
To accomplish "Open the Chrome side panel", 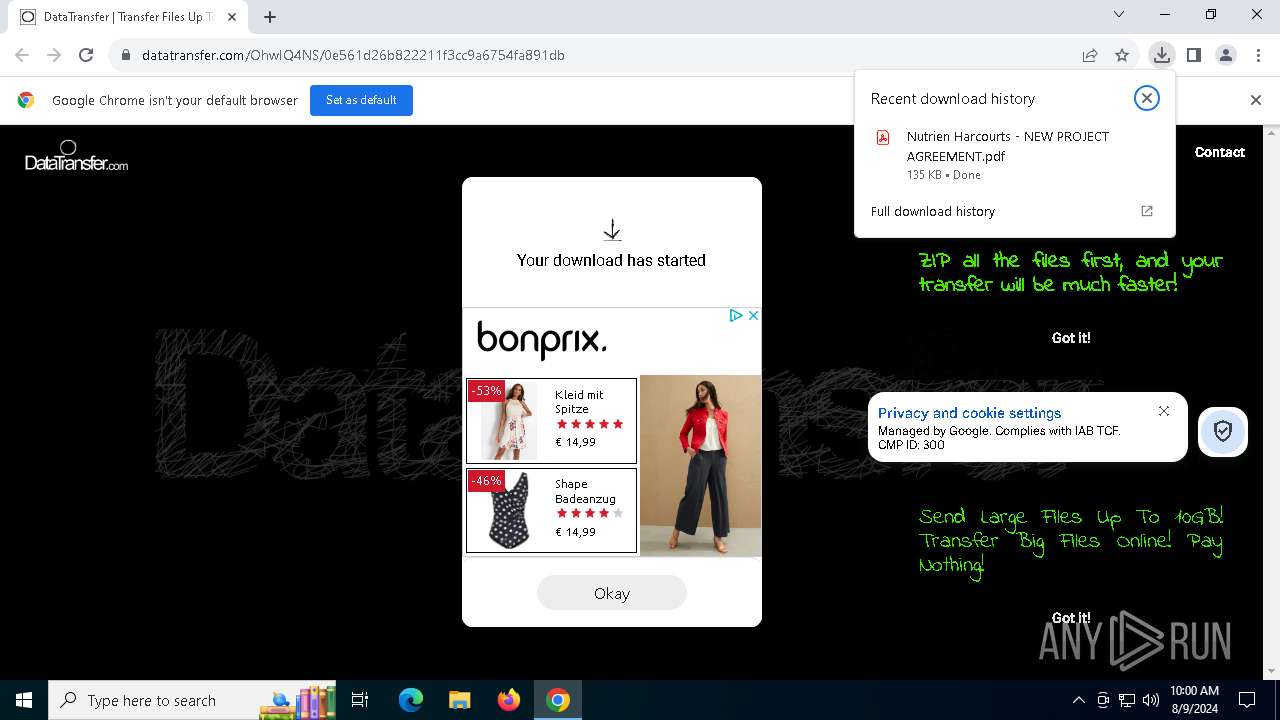I will pyautogui.click(x=1193, y=55).
